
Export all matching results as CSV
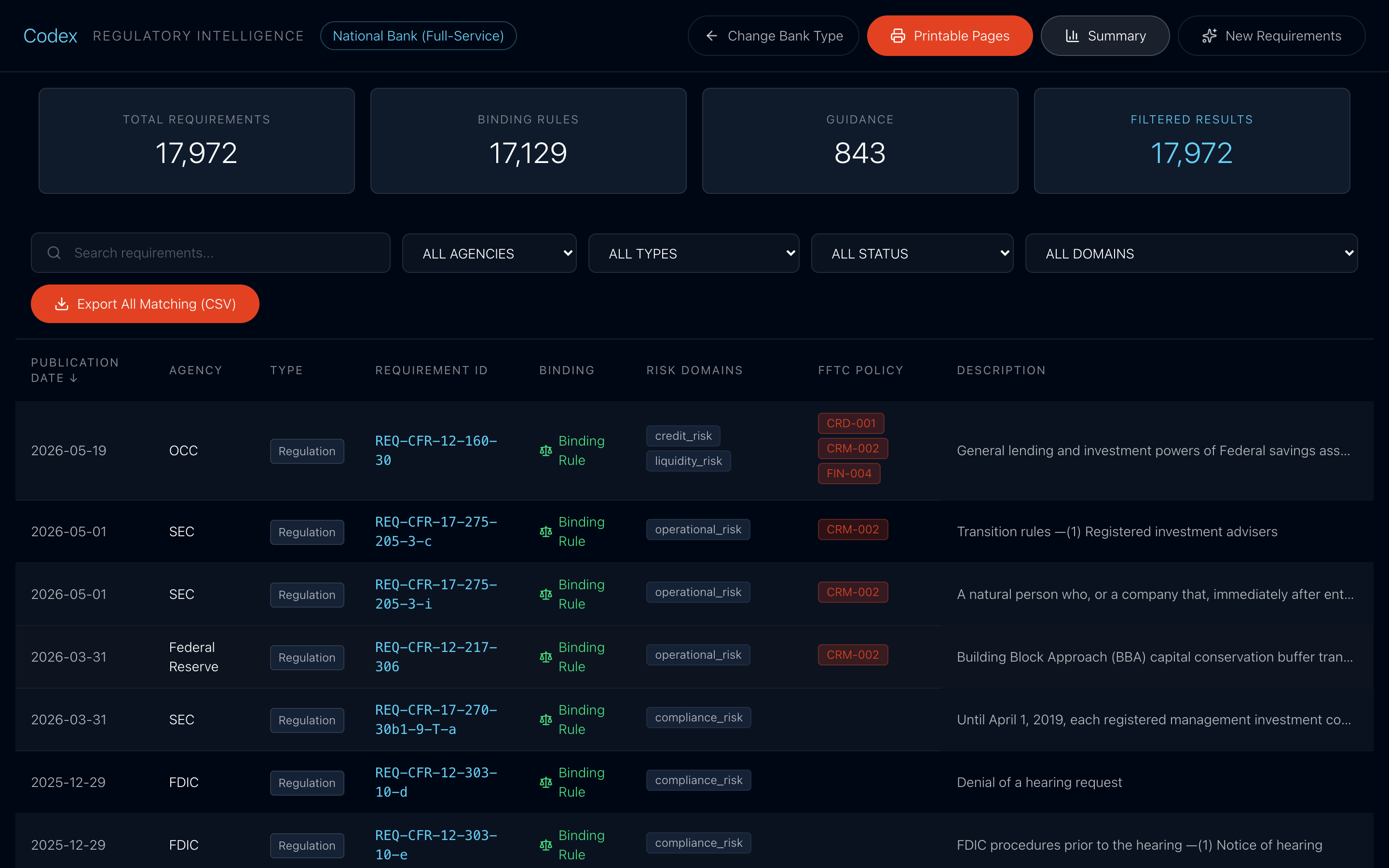click(145, 304)
